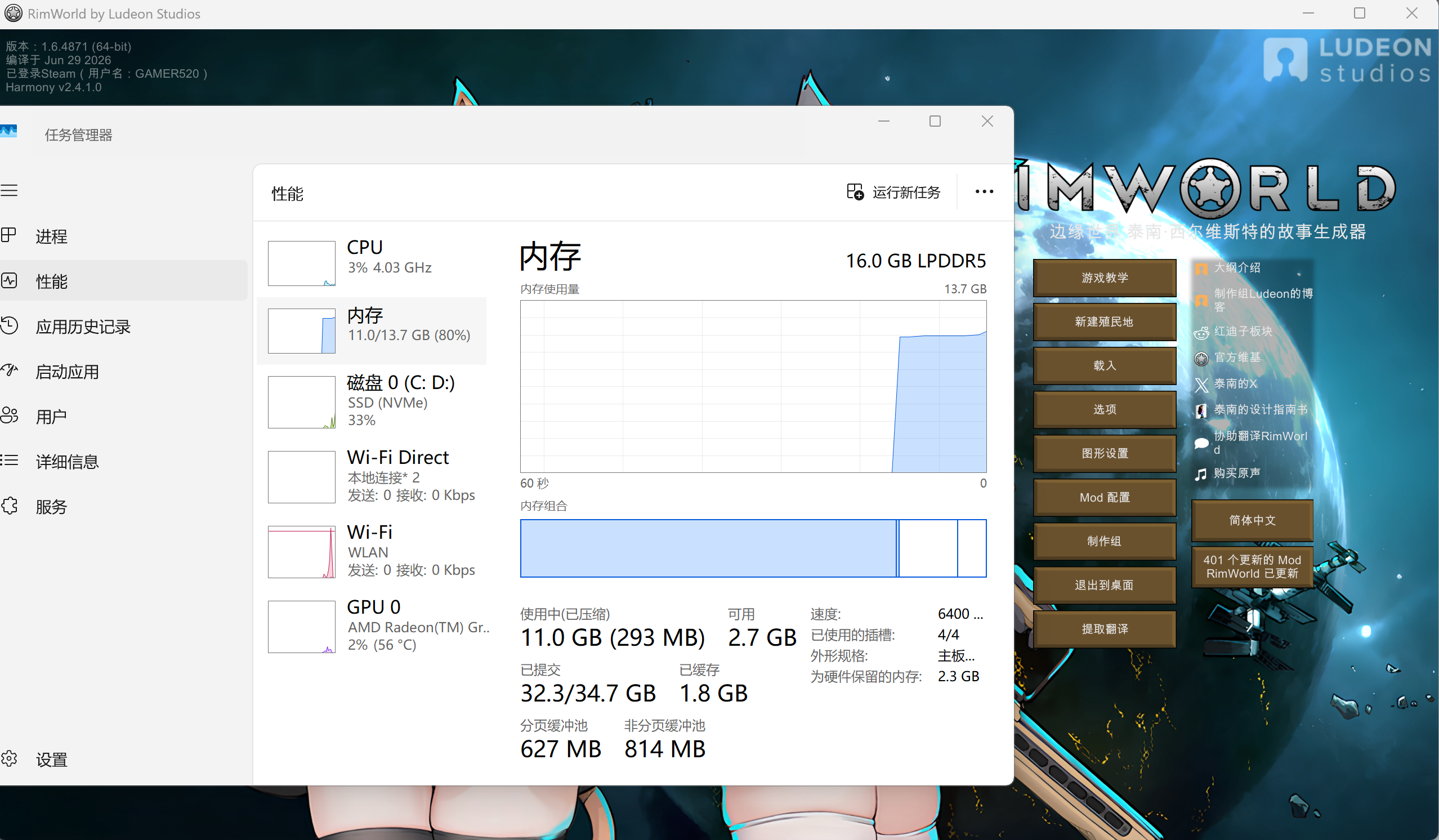Viewport: 1439px width, 840px height.
Task: Click the Processes (进程) sidebar icon
Action: tap(9, 235)
